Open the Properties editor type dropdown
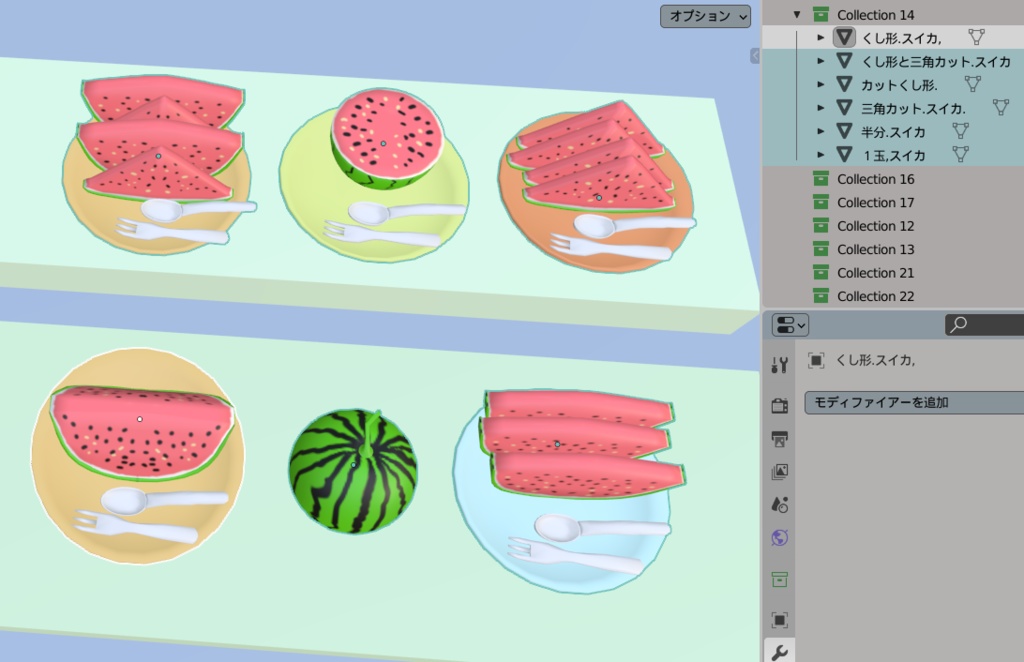The image size is (1024, 662). click(790, 324)
